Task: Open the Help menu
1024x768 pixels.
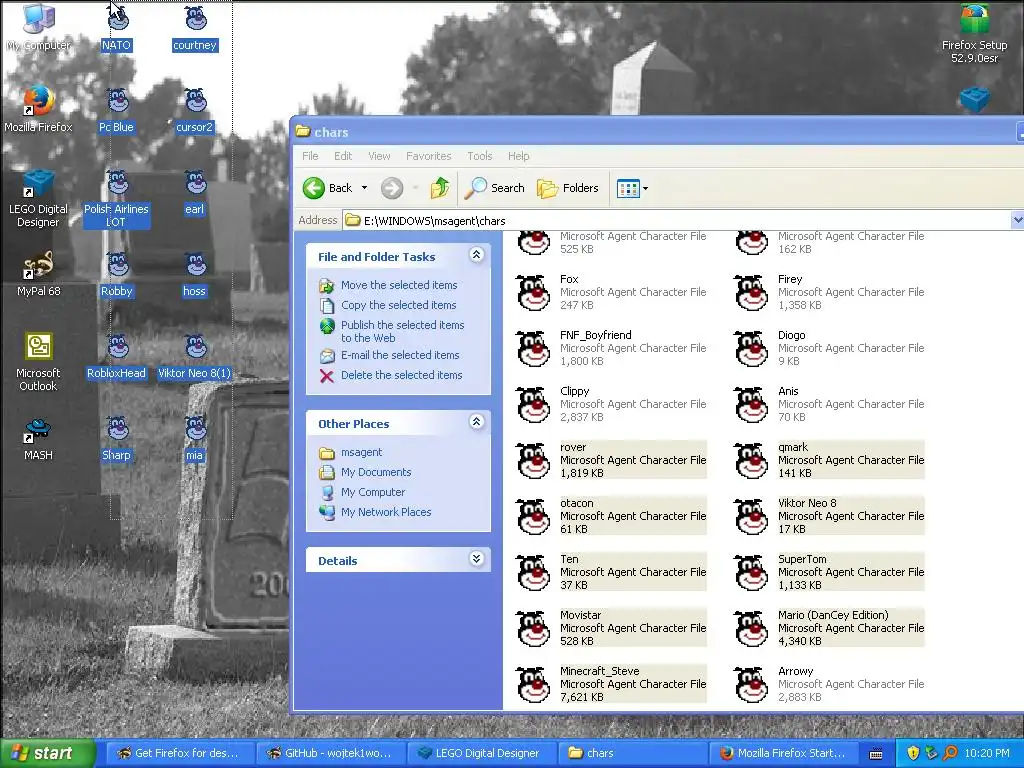Action: click(x=519, y=156)
